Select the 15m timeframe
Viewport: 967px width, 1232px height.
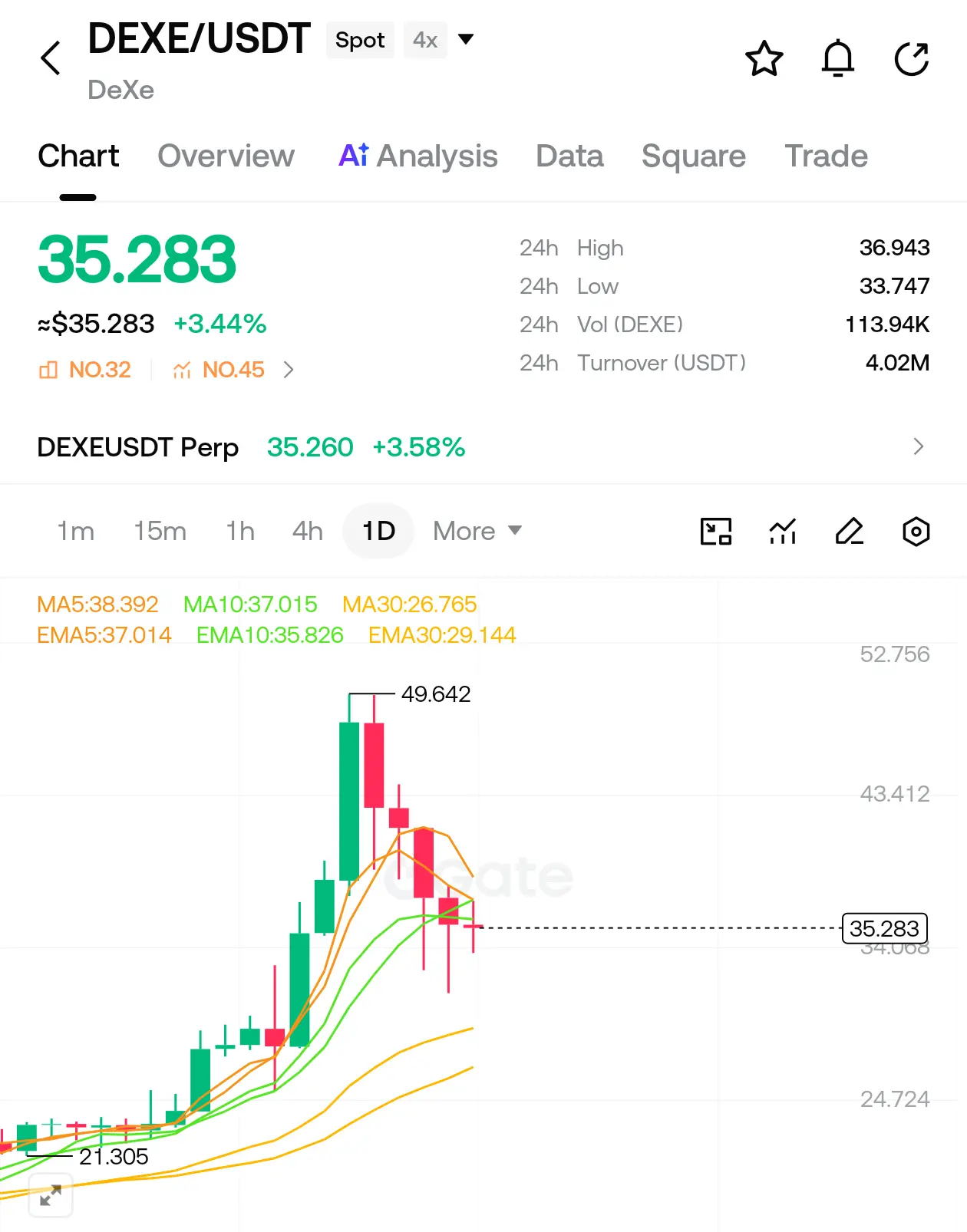pos(160,531)
